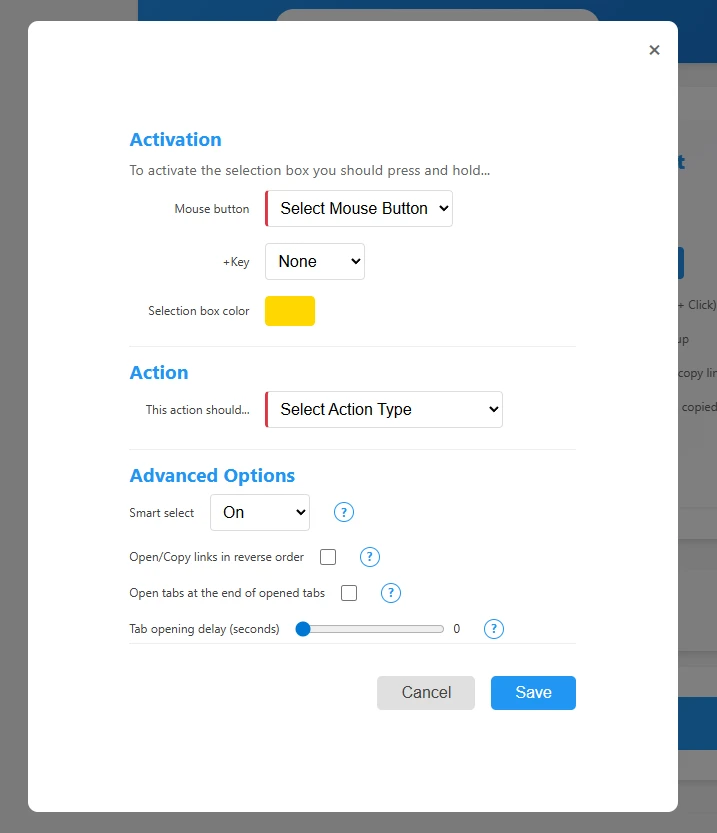The image size is (717, 833).
Task: Expand the Select Action Type dropdown
Action: 384,410
